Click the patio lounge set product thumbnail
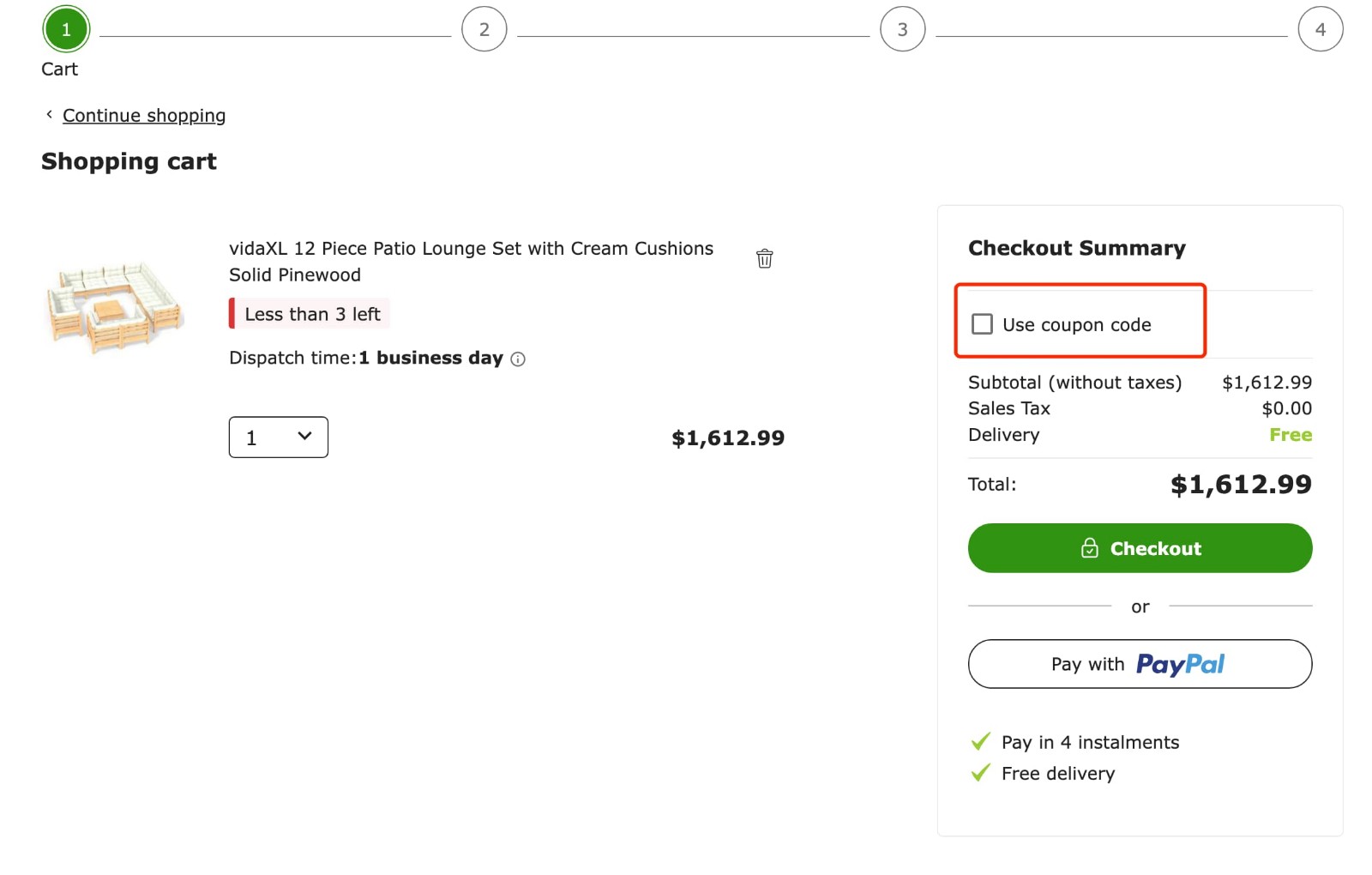Image resolution: width=1372 pixels, height=875 pixels. [x=114, y=305]
